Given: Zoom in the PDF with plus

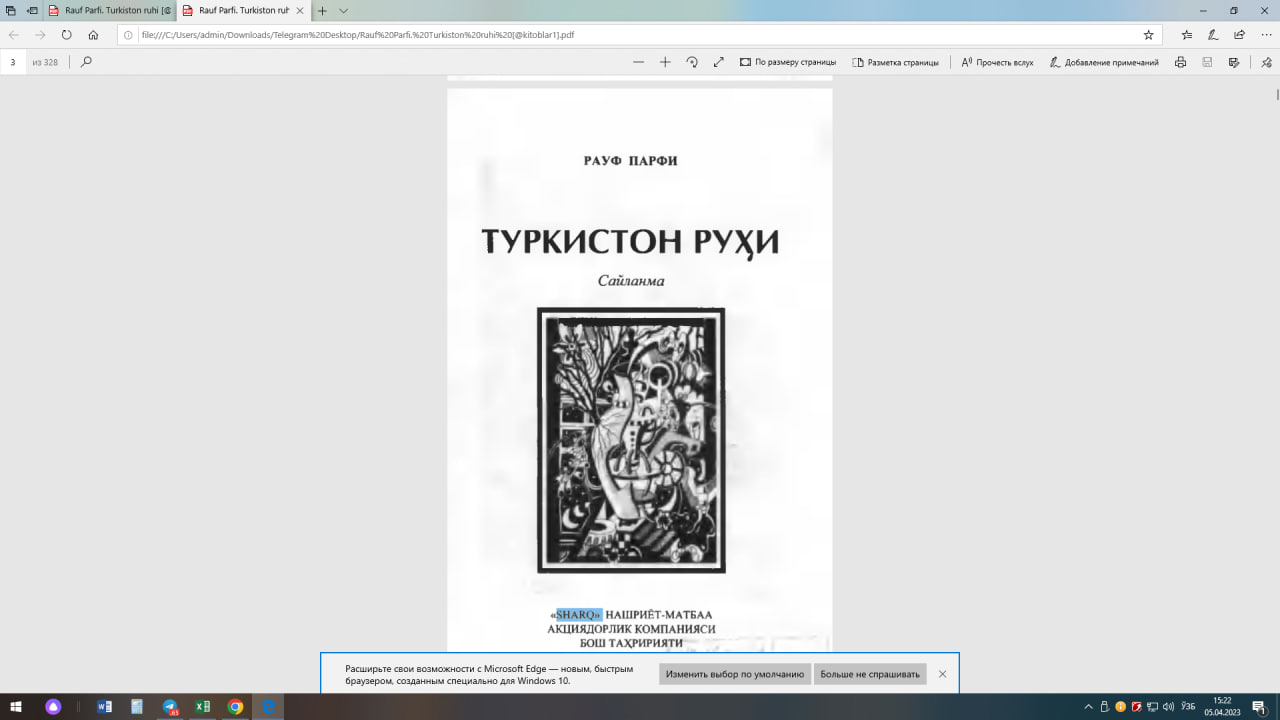Looking at the screenshot, I should coord(665,62).
